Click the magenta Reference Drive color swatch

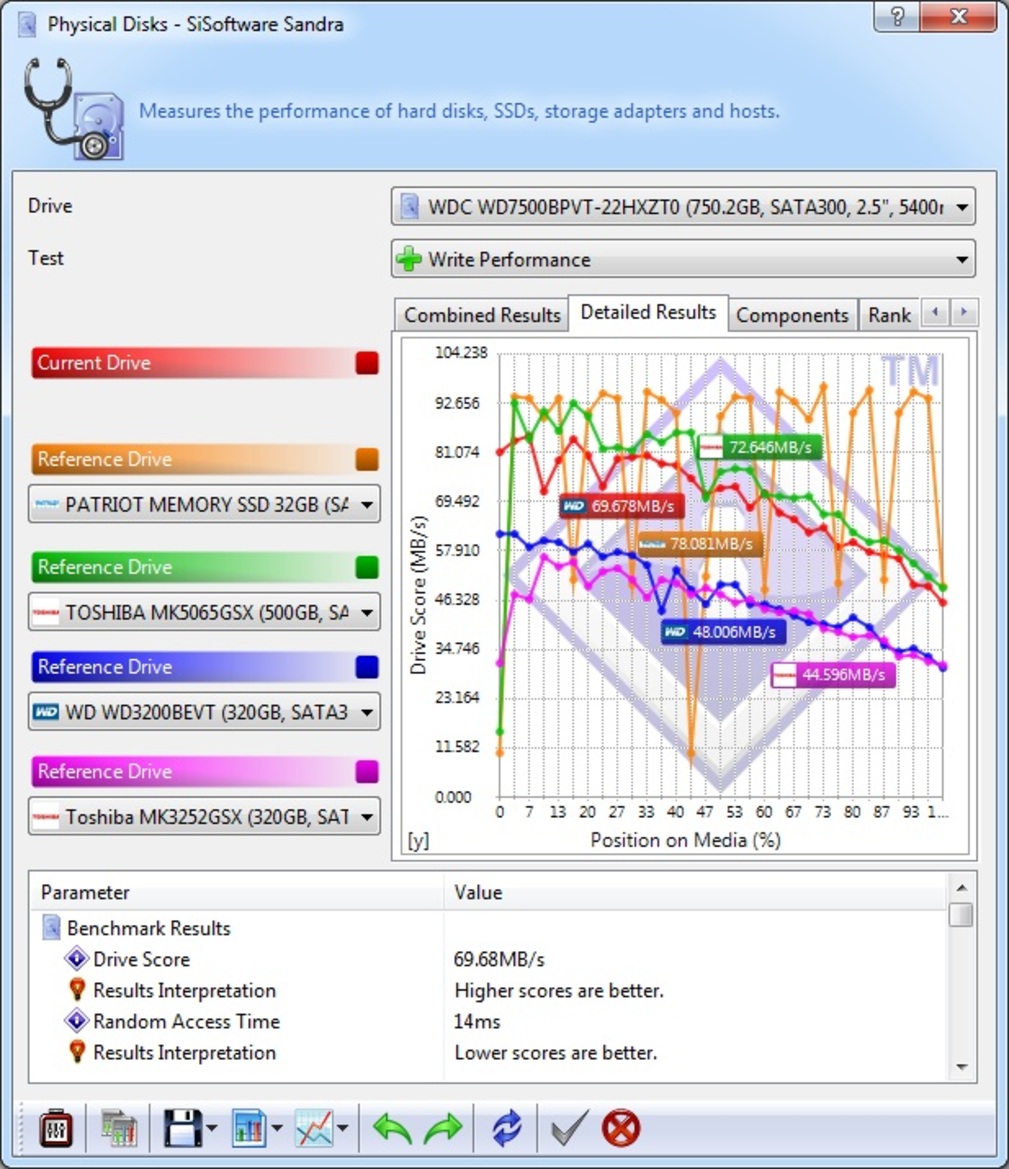pos(367,772)
